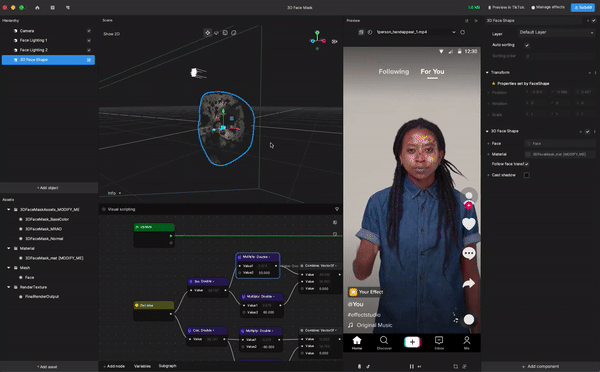Tap the share arrow icon in preview

[469, 283]
